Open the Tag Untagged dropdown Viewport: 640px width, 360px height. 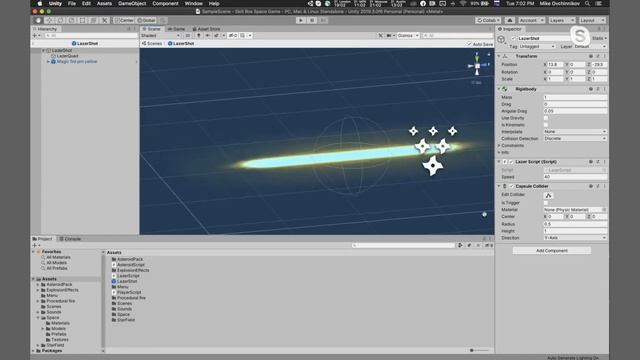[537, 47]
